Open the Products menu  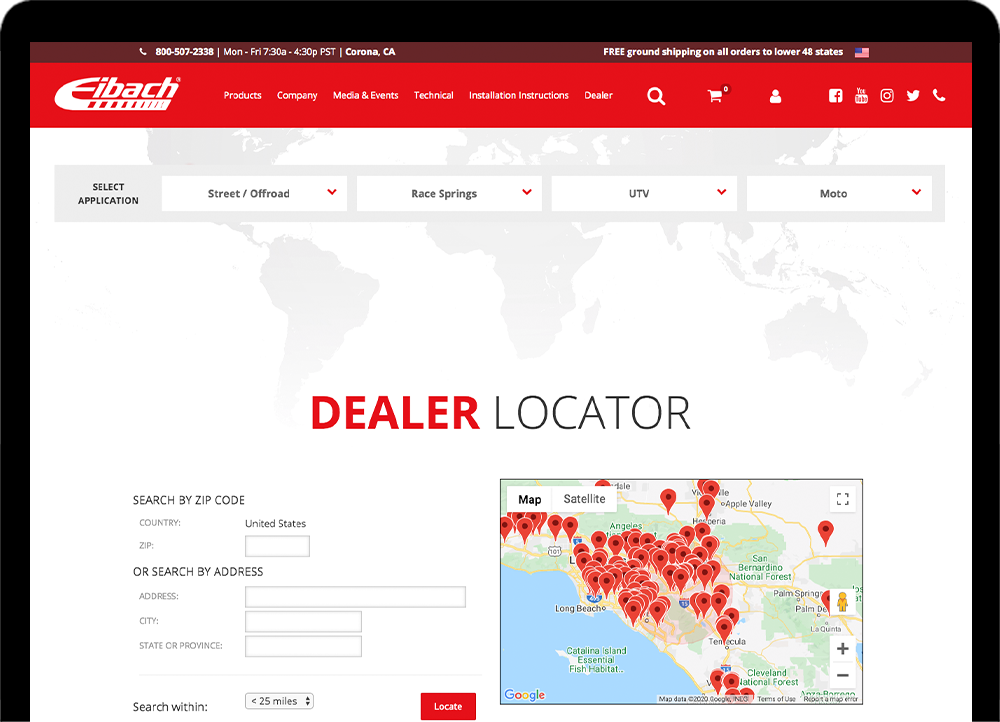click(x=242, y=95)
